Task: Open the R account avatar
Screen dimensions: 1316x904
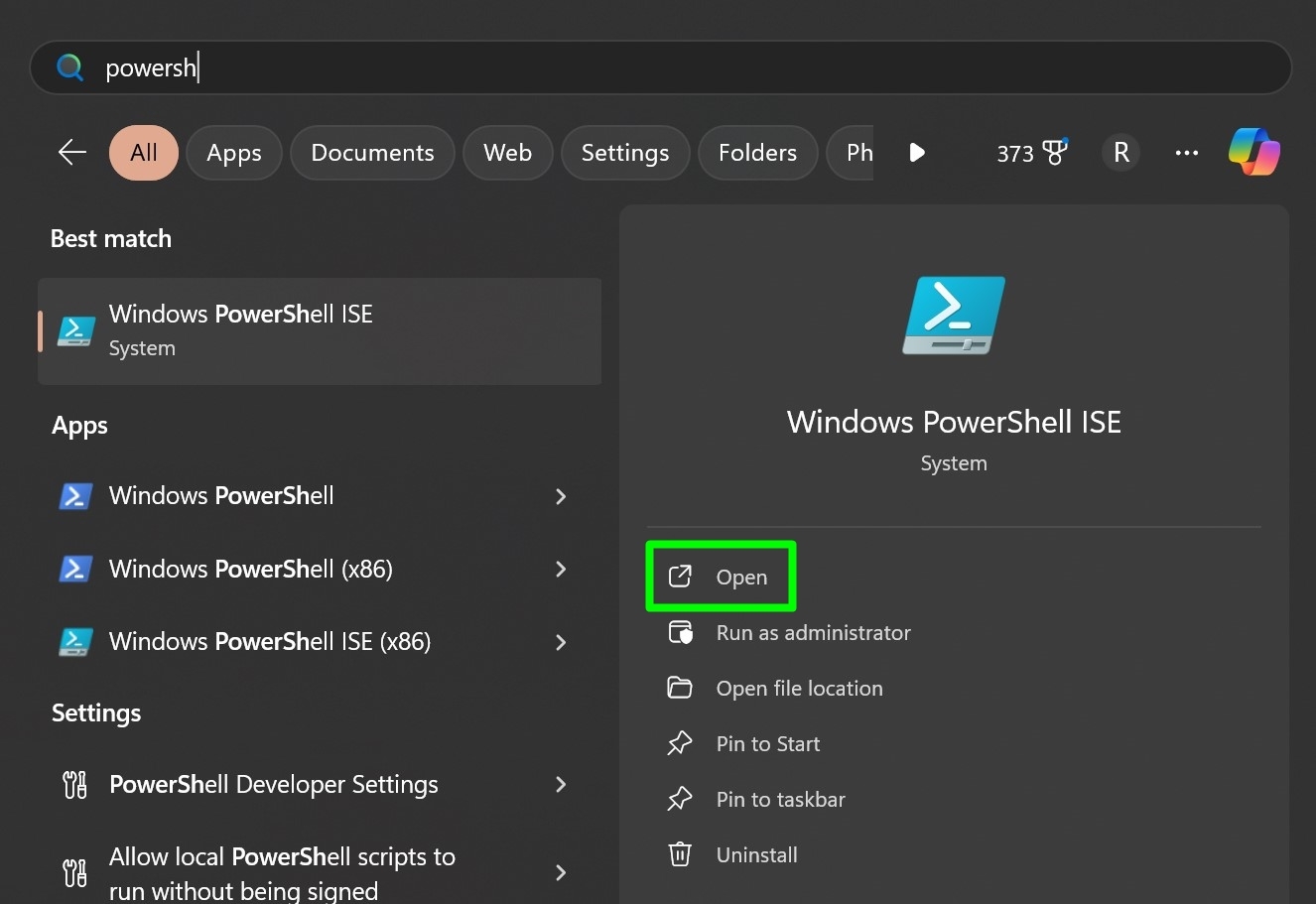Action: [x=1121, y=153]
